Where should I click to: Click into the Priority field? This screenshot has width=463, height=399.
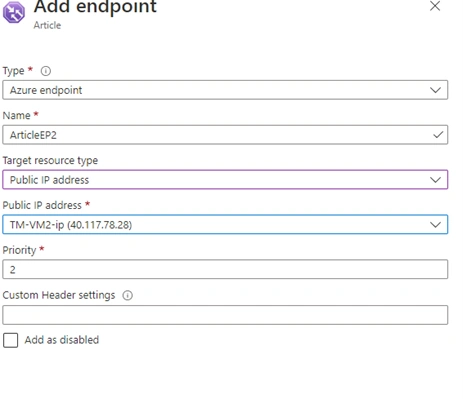click(x=225, y=269)
